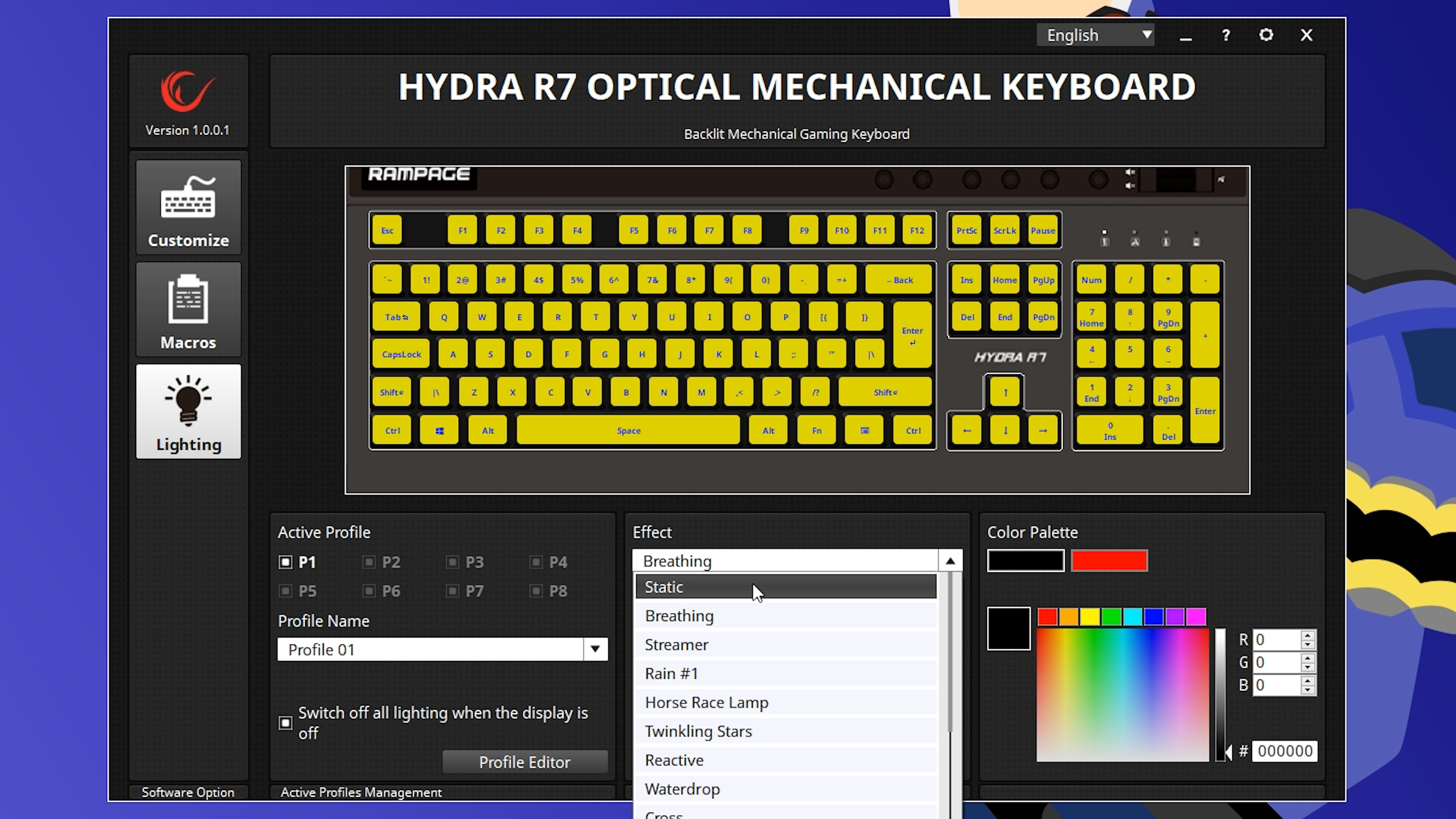
Task: Select the Fn key
Action: click(x=816, y=431)
